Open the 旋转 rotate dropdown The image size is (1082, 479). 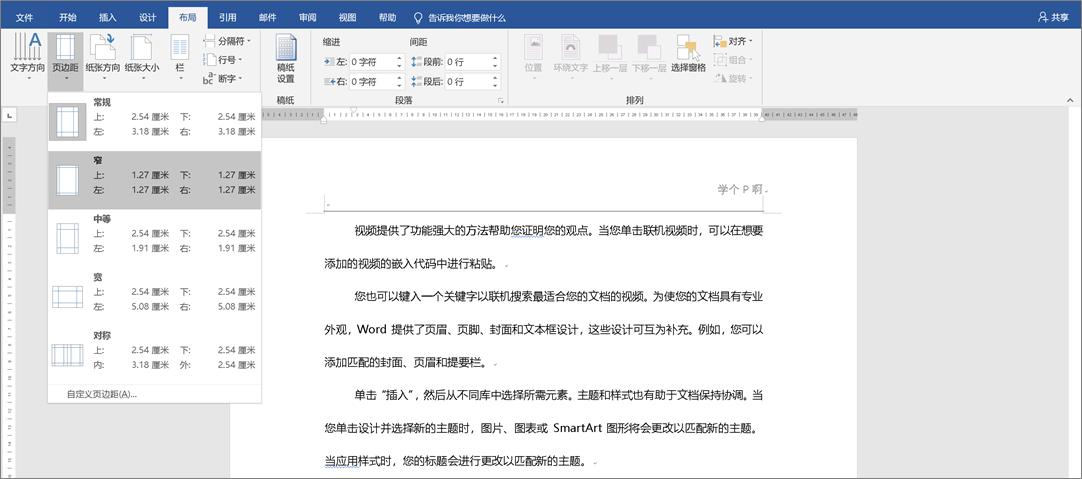tap(734, 79)
